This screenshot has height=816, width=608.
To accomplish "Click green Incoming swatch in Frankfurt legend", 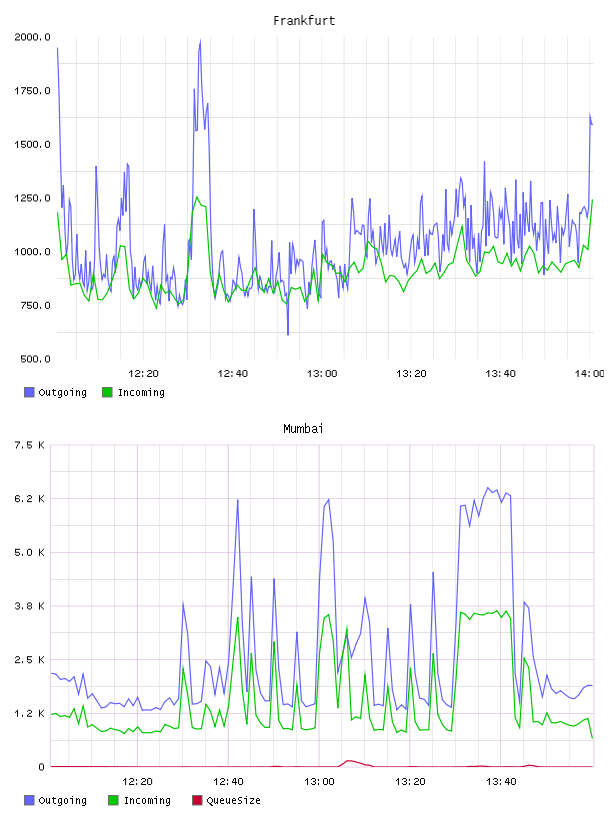I will [107, 392].
